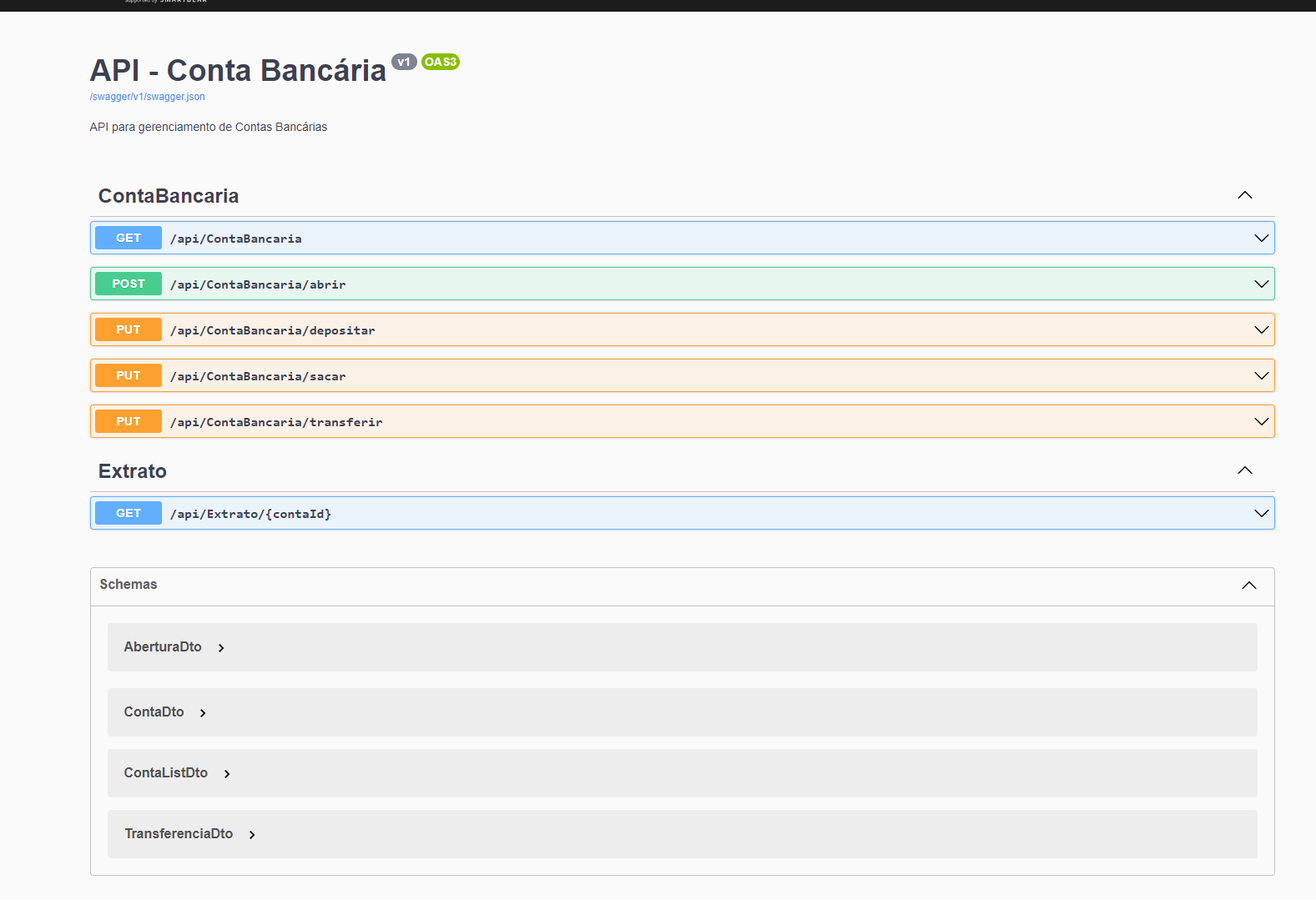Screen dimensions: 1316x900
Task: Click the PUT badge for transferir
Action: pos(129,421)
